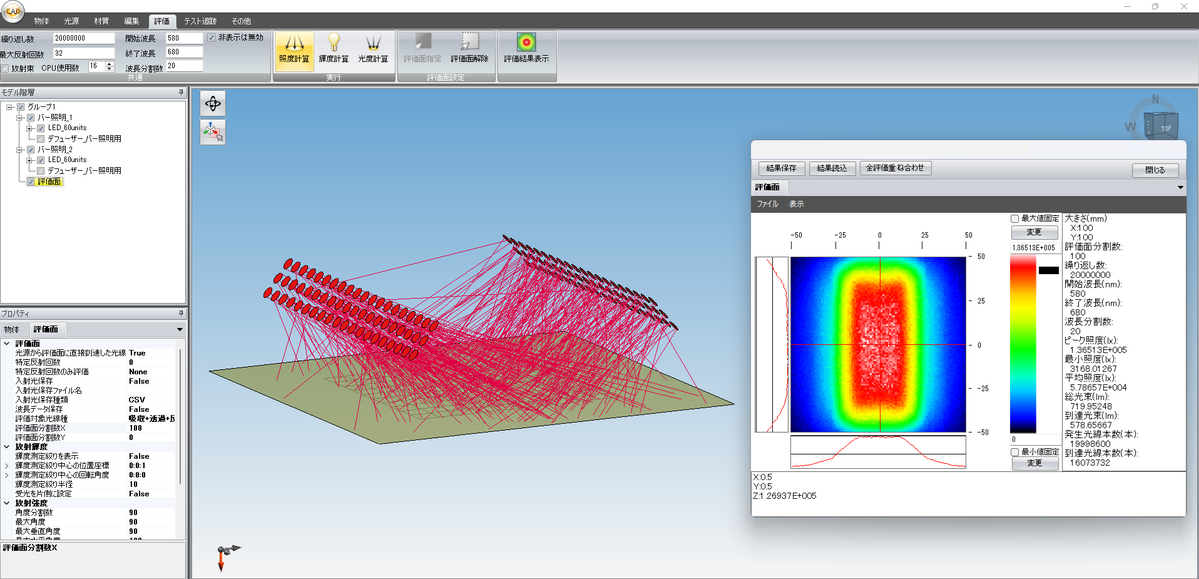Click 評価面解除 to clear evaluation surface
This screenshot has height=579, width=1199.
pos(470,50)
